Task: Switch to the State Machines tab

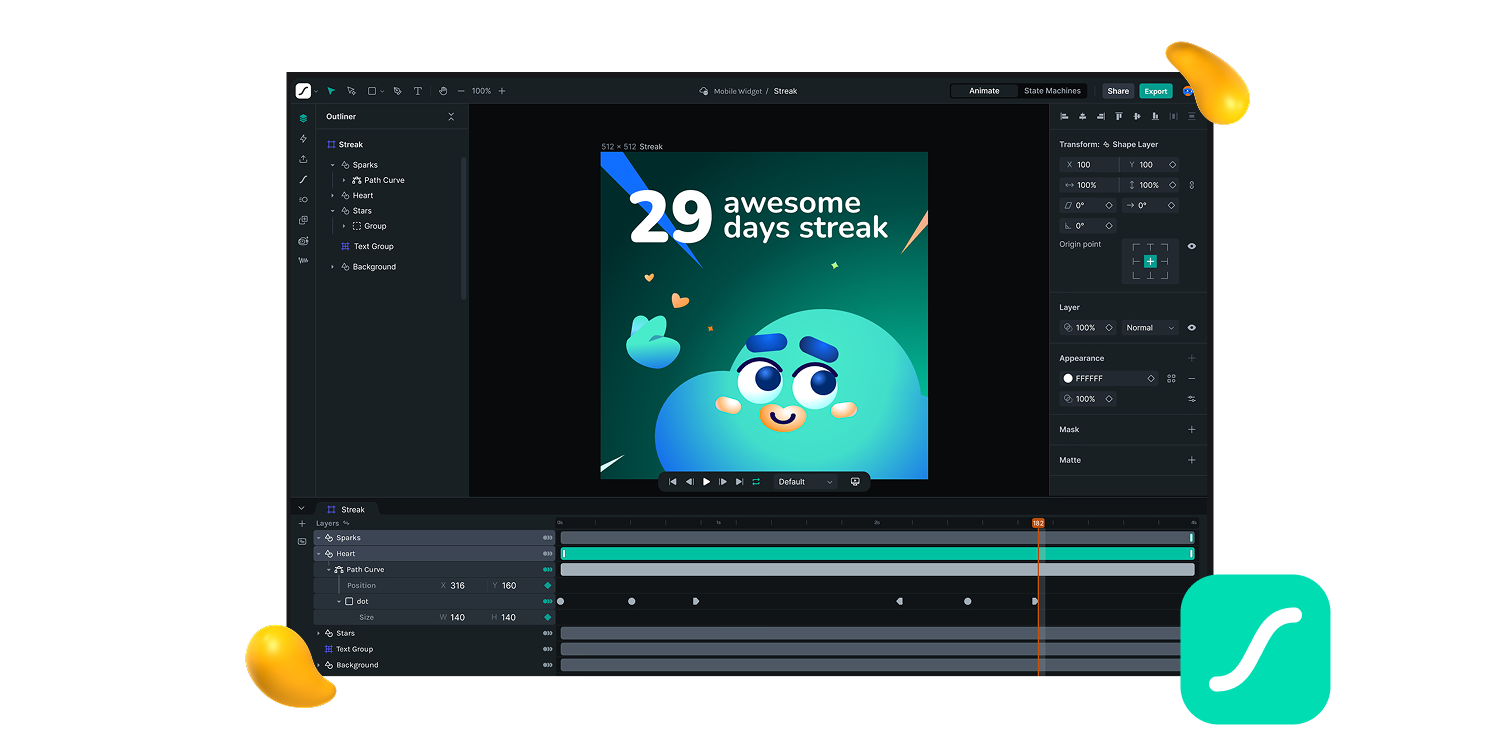Action: (x=1052, y=91)
